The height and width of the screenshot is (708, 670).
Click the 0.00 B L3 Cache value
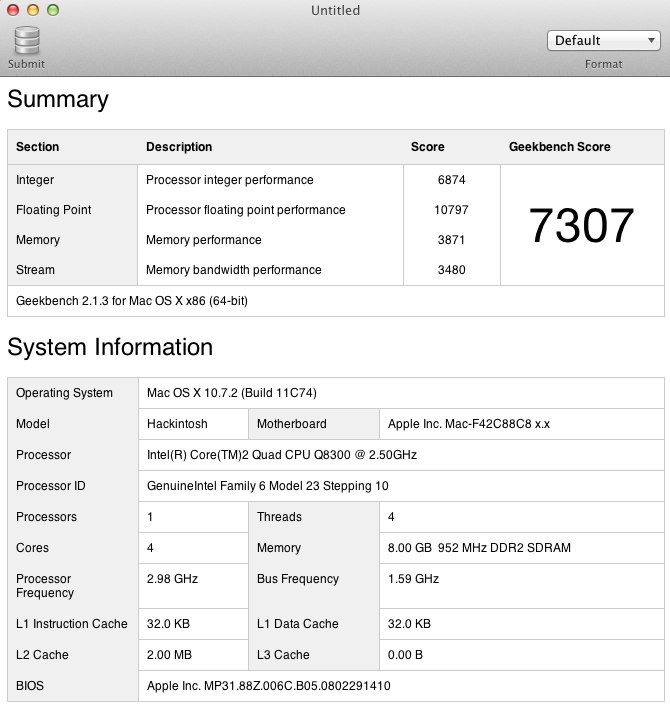click(x=405, y=655)
